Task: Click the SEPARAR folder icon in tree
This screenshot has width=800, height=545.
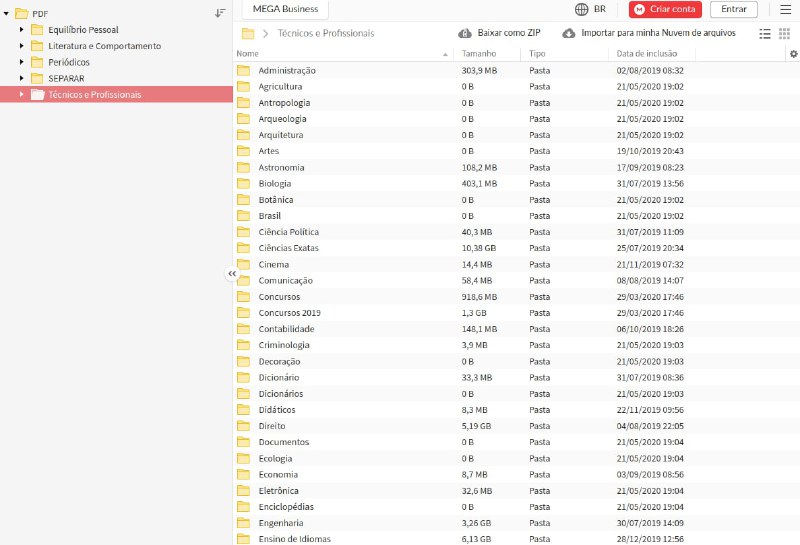Action: point(37,78)
